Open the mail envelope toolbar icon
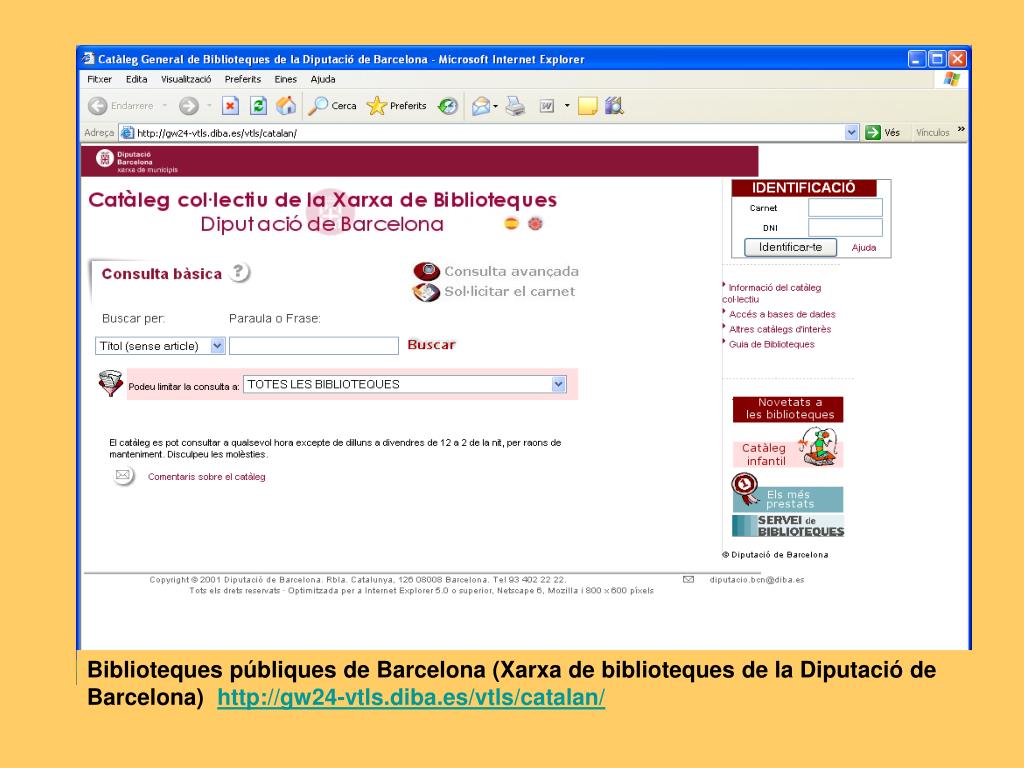 tap(481, 106)
